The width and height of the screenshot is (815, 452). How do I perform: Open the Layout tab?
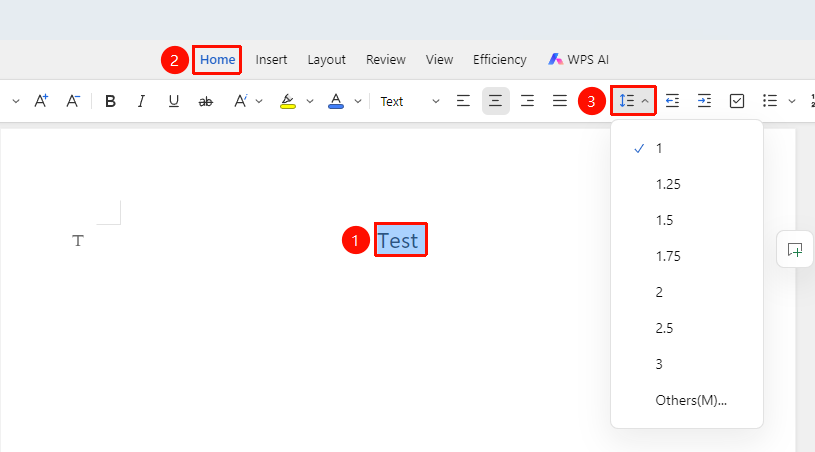326,60
